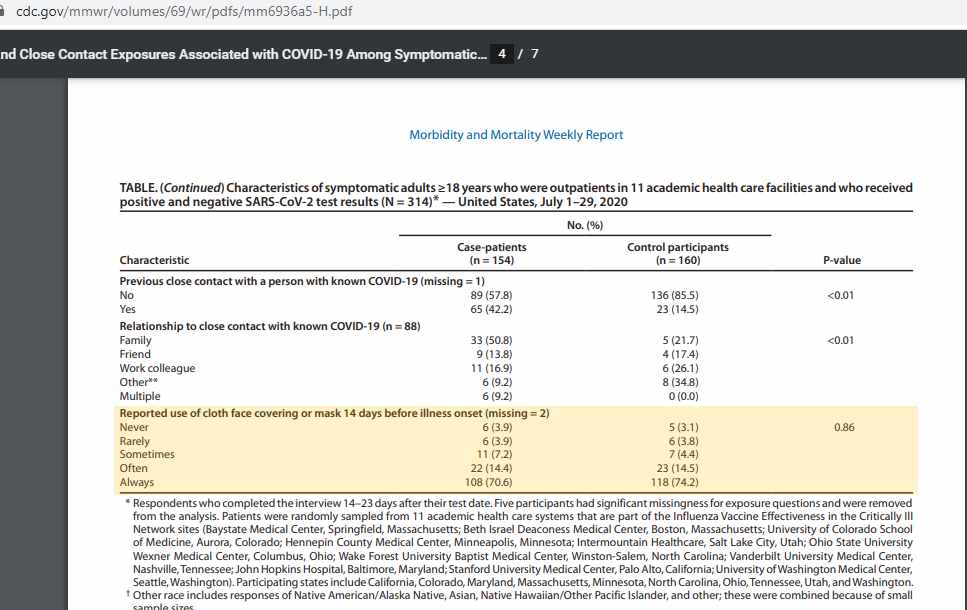Select the Always row label
This screenshot has height=610, width=967.
(136, 482)
